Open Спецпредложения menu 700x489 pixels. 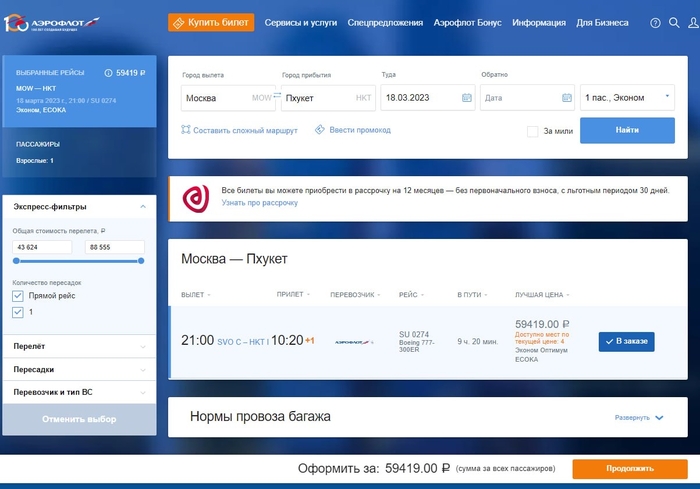click(385, 23)
